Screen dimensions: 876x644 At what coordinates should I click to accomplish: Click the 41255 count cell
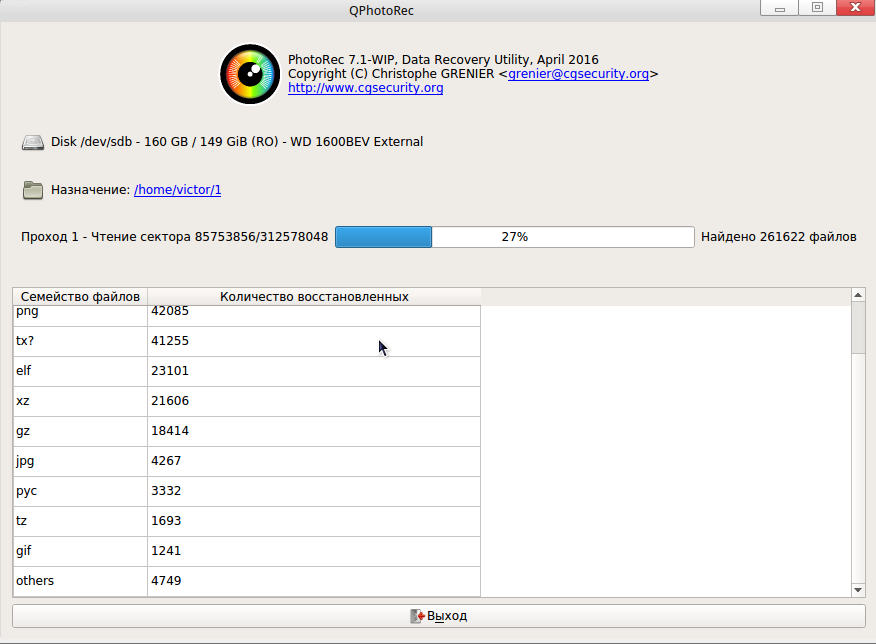(x=314, y=341)
